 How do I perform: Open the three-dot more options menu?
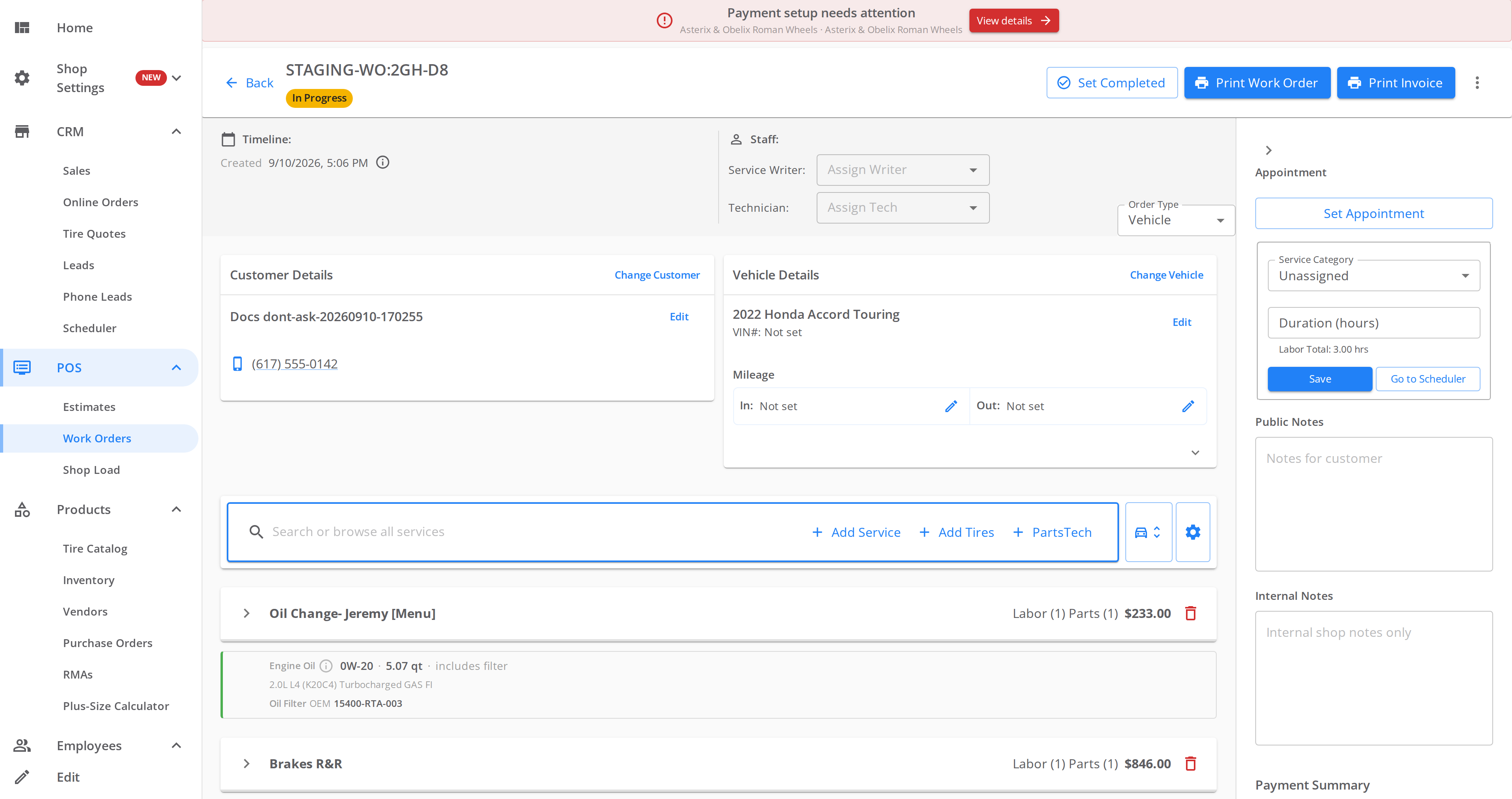tap(1477, 83)
